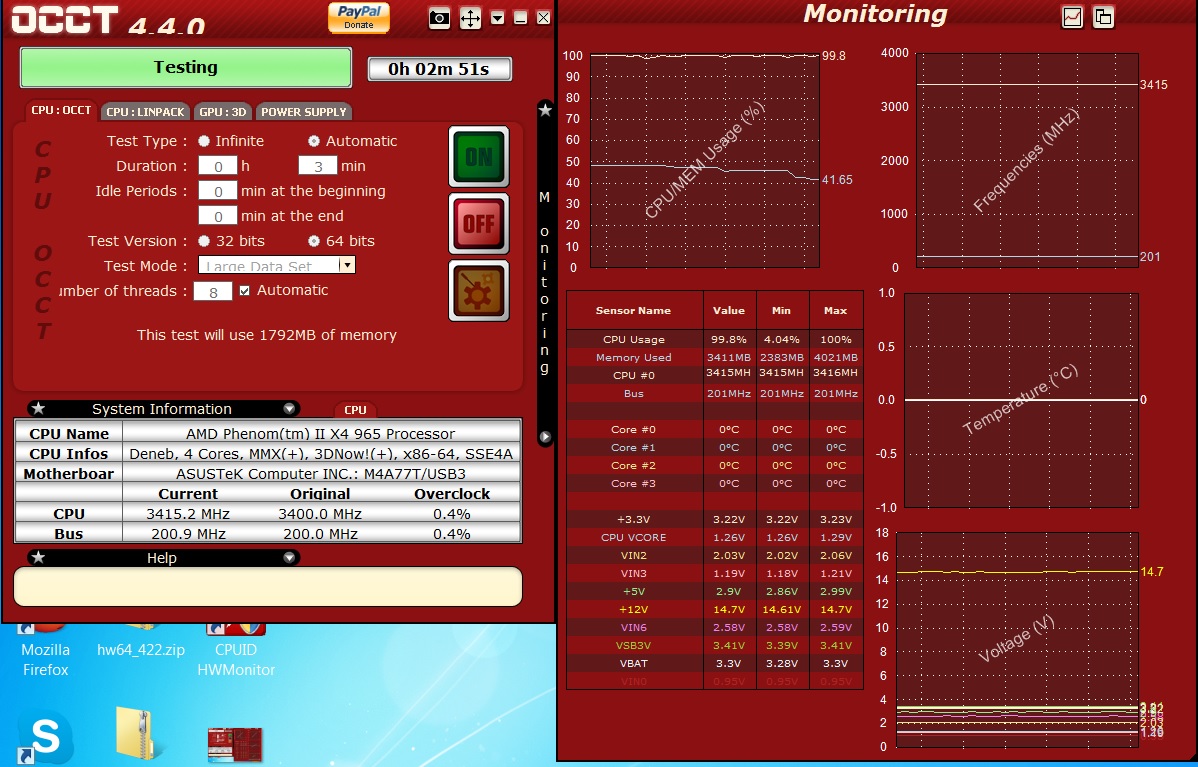1198x767 pixels.
Task: Take a screenshot with the camera icon
Action: tap(439, 18)
